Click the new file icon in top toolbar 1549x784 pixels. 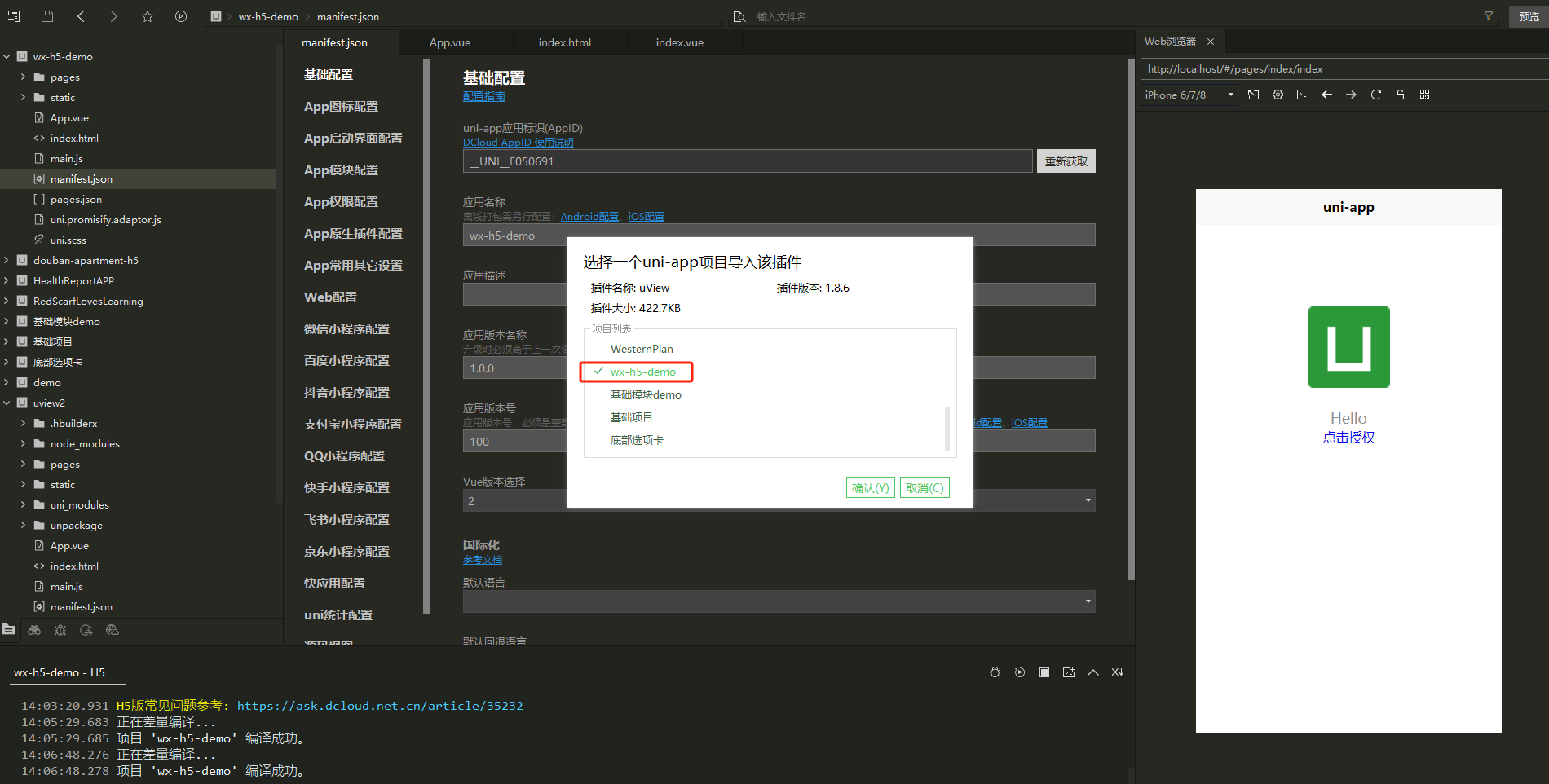click(14, 16)
